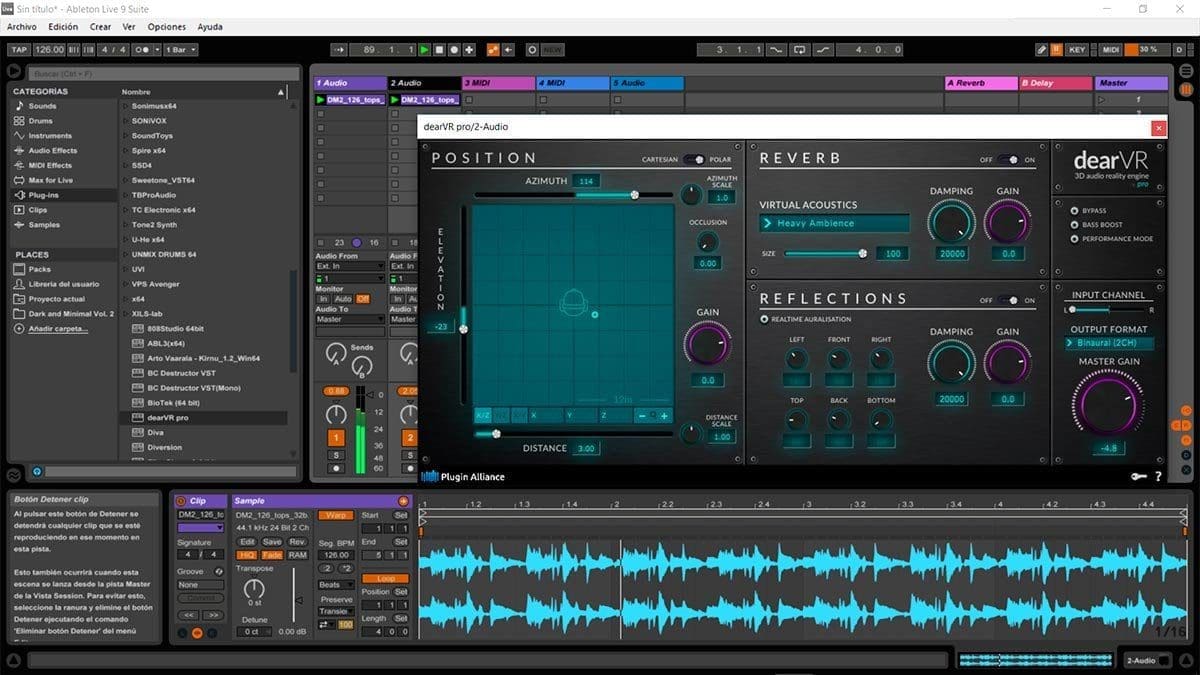Image resolution: width=1200 pixels, height=675 pixels.
Task: Launch clip in the 1 Audio track
Action: 320,100
